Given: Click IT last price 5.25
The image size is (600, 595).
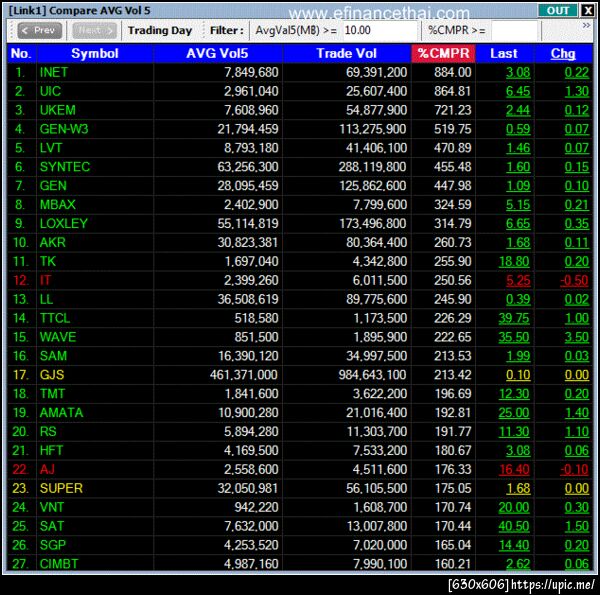Looking at the screenshot, I should (518, 280).
